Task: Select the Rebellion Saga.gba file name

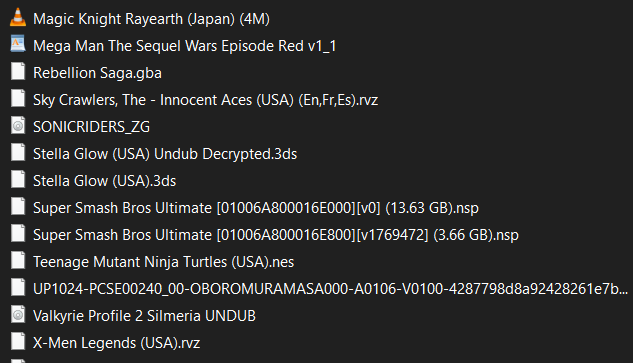Action: pyautogui.click(x=97, y=73)
